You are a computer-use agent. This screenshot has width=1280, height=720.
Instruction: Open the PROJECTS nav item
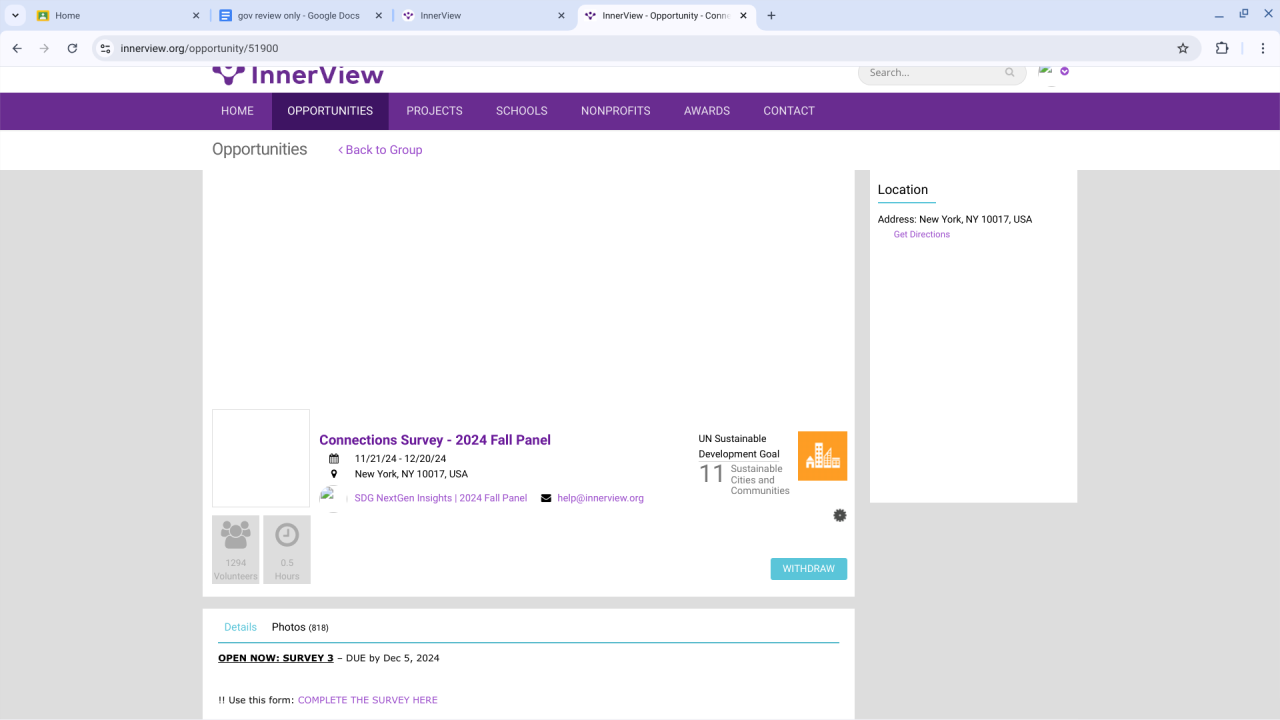click(x=434, y=111)
